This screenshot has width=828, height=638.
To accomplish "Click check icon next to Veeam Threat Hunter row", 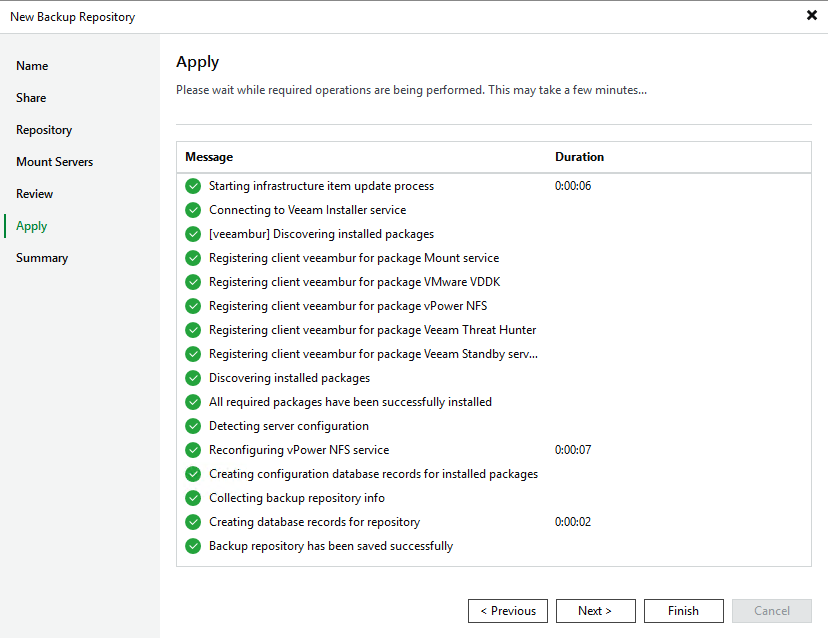I will tap(193, 330).
